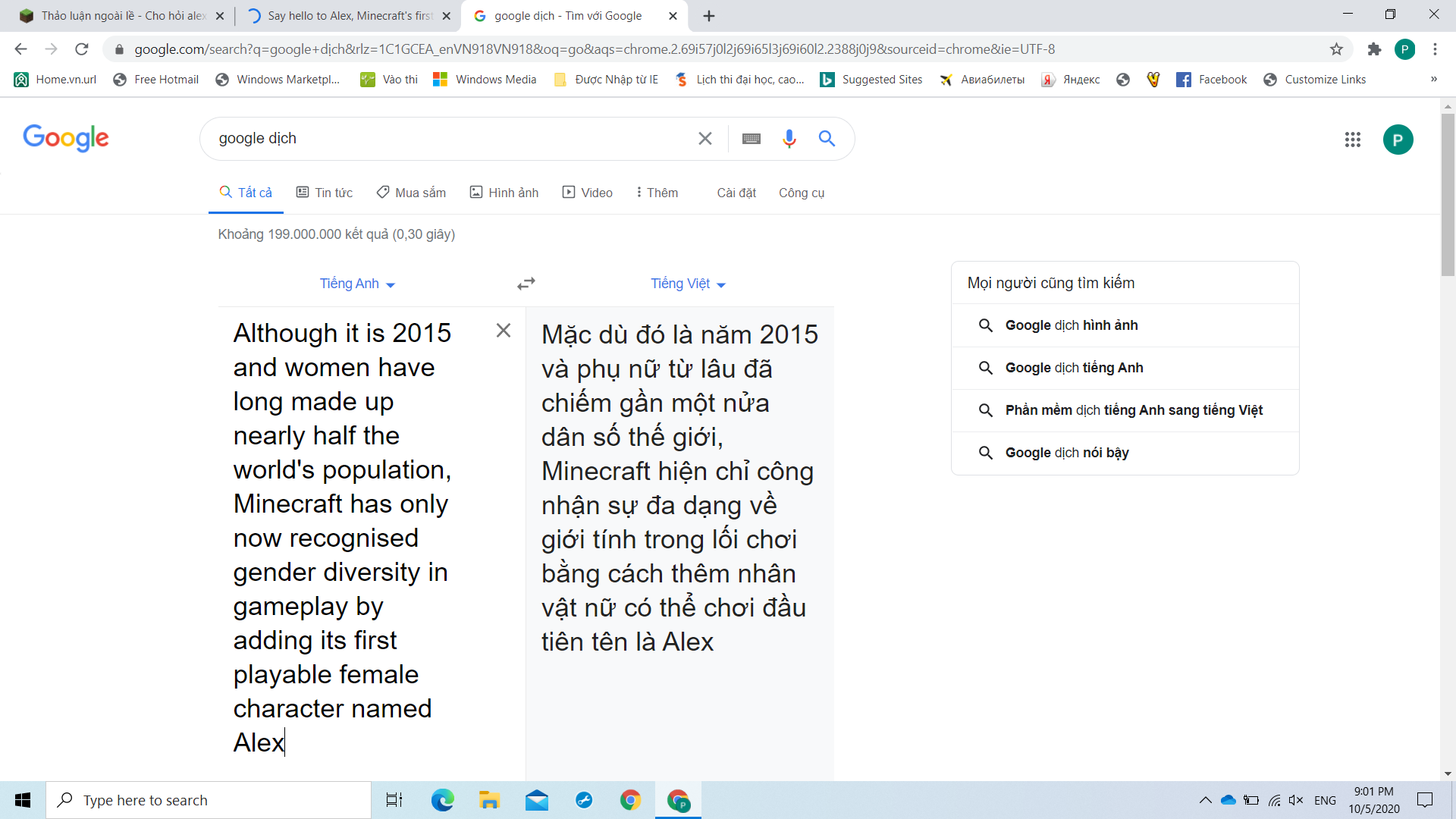Screen dimensions: 1456x819
Task: Open the Chrome extensions puzzle icon
Action: [1374, 49]
